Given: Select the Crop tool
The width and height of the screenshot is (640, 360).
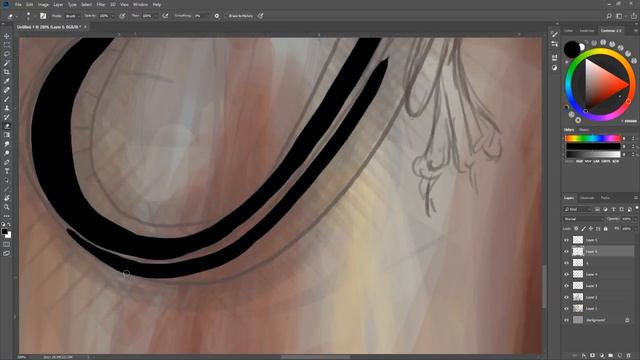Looking at the screenshot, I should pyautogui.click(x=7, y=72).
